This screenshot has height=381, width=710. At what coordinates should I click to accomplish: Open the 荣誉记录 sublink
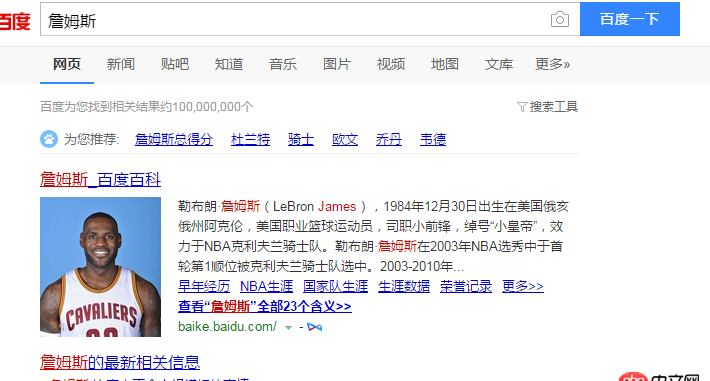(466, 286)
